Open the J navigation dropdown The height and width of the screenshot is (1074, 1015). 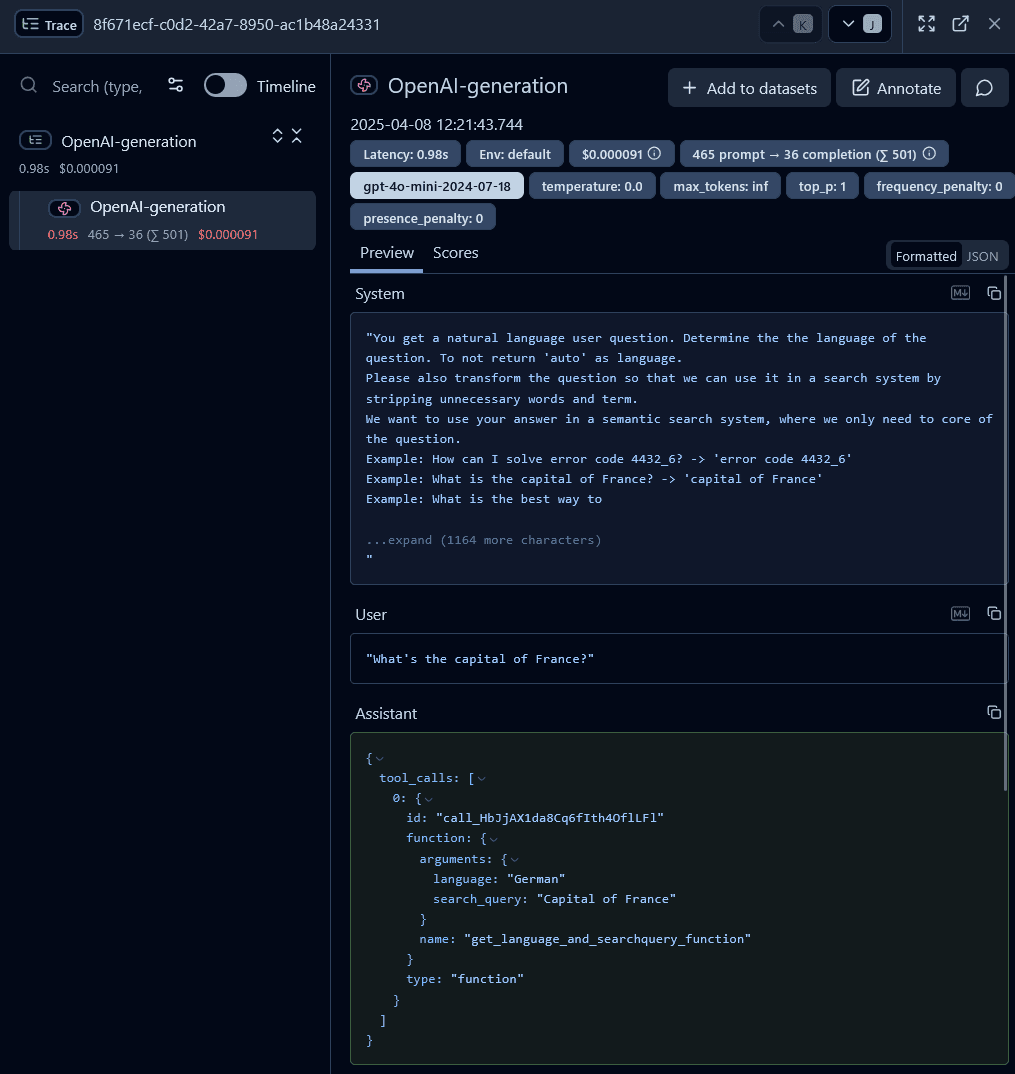[859, 23]
